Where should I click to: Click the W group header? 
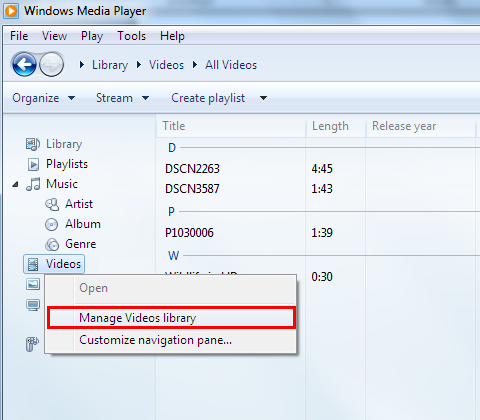coord(174,256)
